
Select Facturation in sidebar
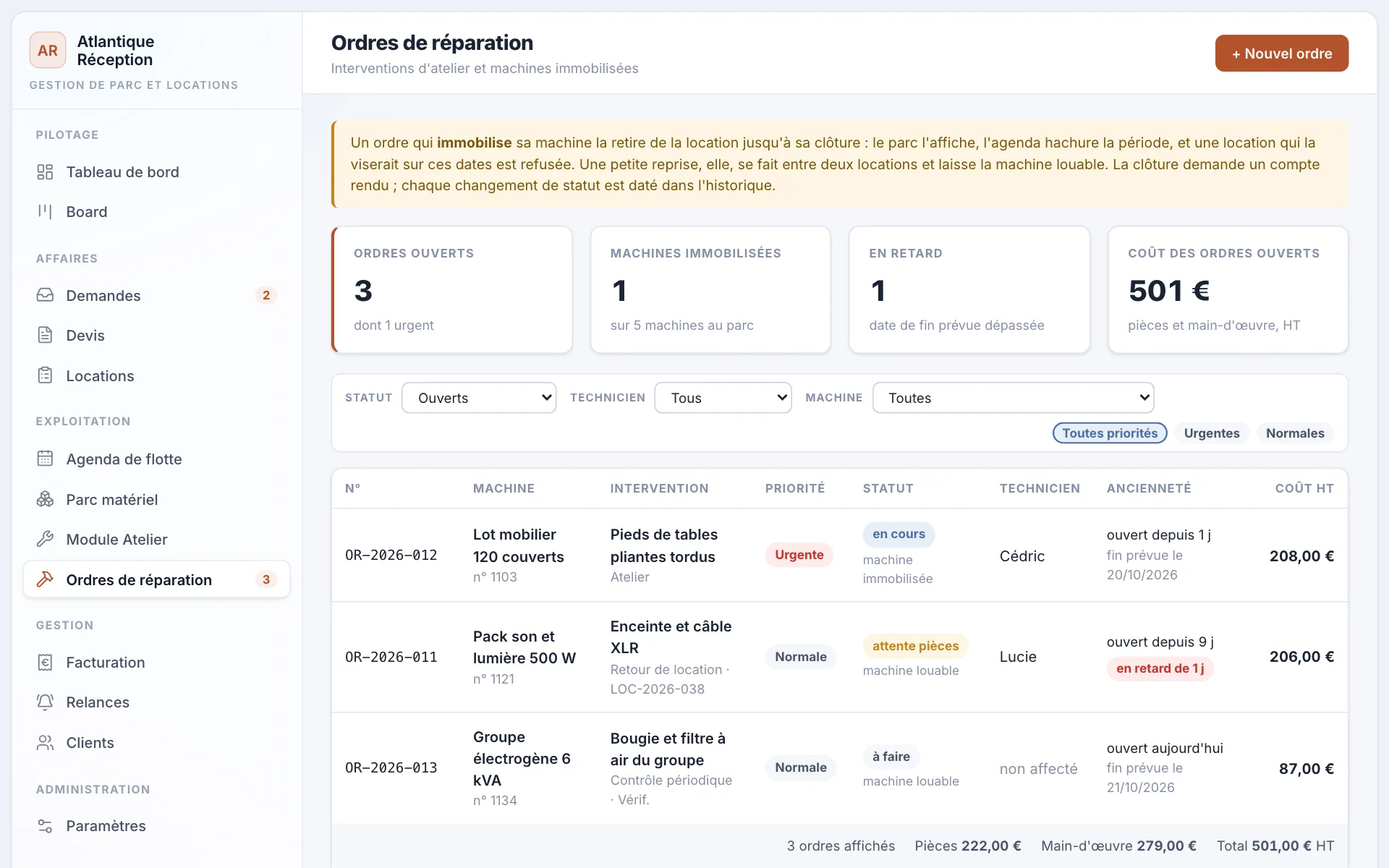[x=156, y=662]
